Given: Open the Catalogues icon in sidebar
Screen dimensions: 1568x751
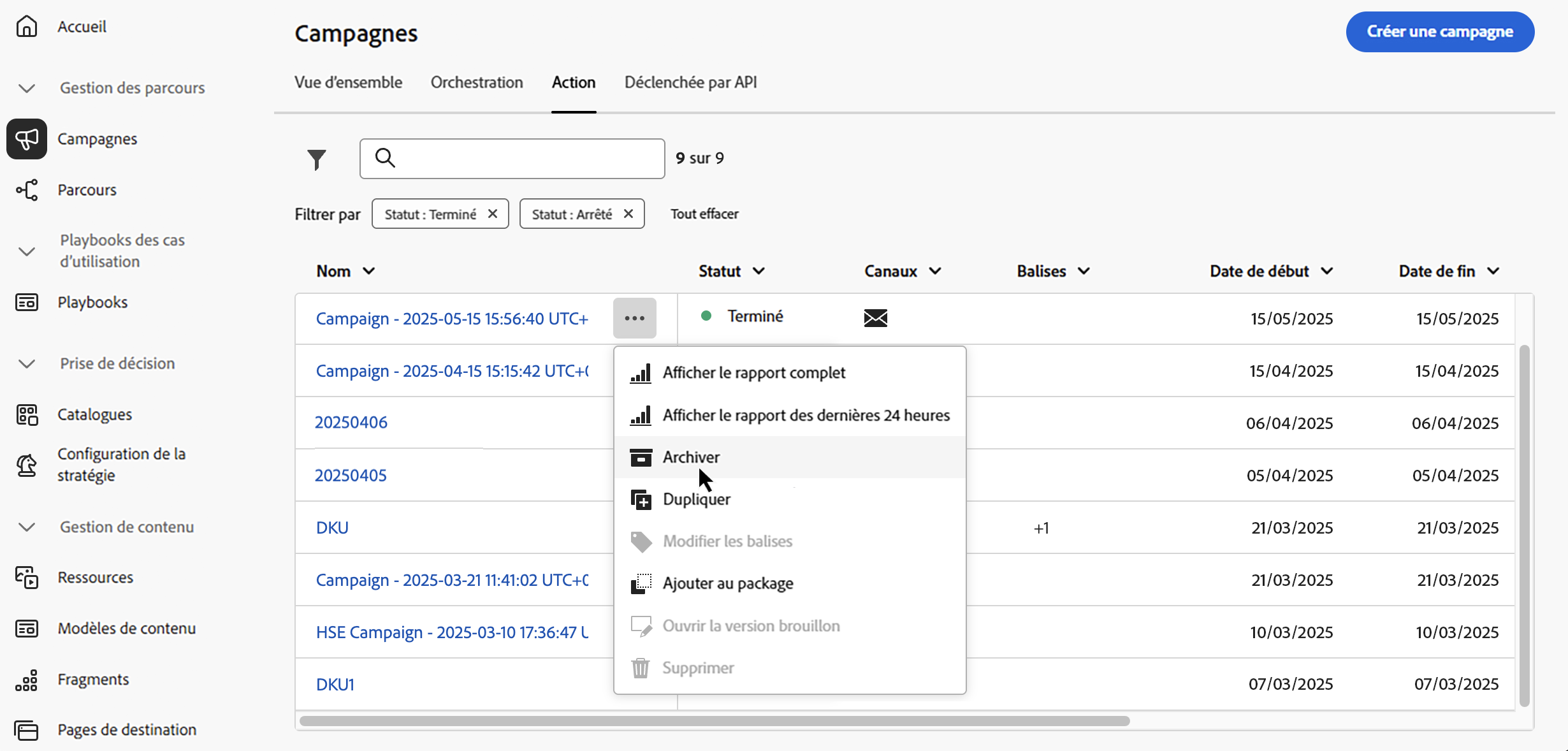Looking at the screenshot, I should click(x=27, y=414).
